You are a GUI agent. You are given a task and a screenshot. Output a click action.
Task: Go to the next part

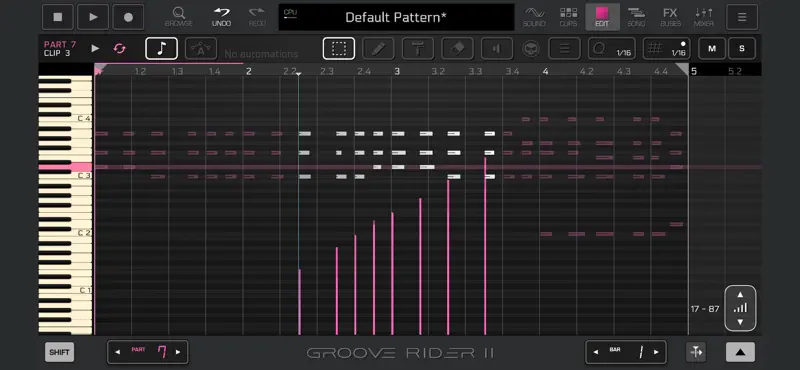[178, 352]
